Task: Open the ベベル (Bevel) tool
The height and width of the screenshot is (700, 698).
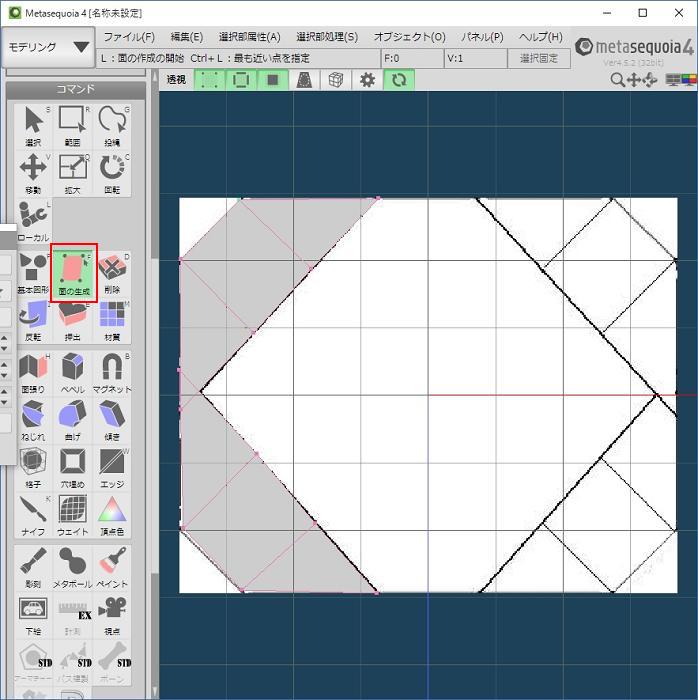Action: coord(73,372)
